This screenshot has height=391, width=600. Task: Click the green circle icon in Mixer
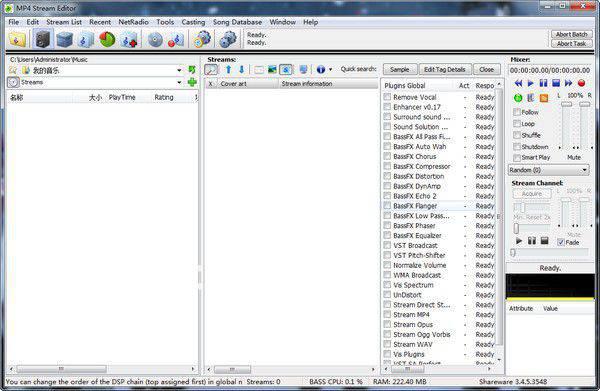point(518,98)
